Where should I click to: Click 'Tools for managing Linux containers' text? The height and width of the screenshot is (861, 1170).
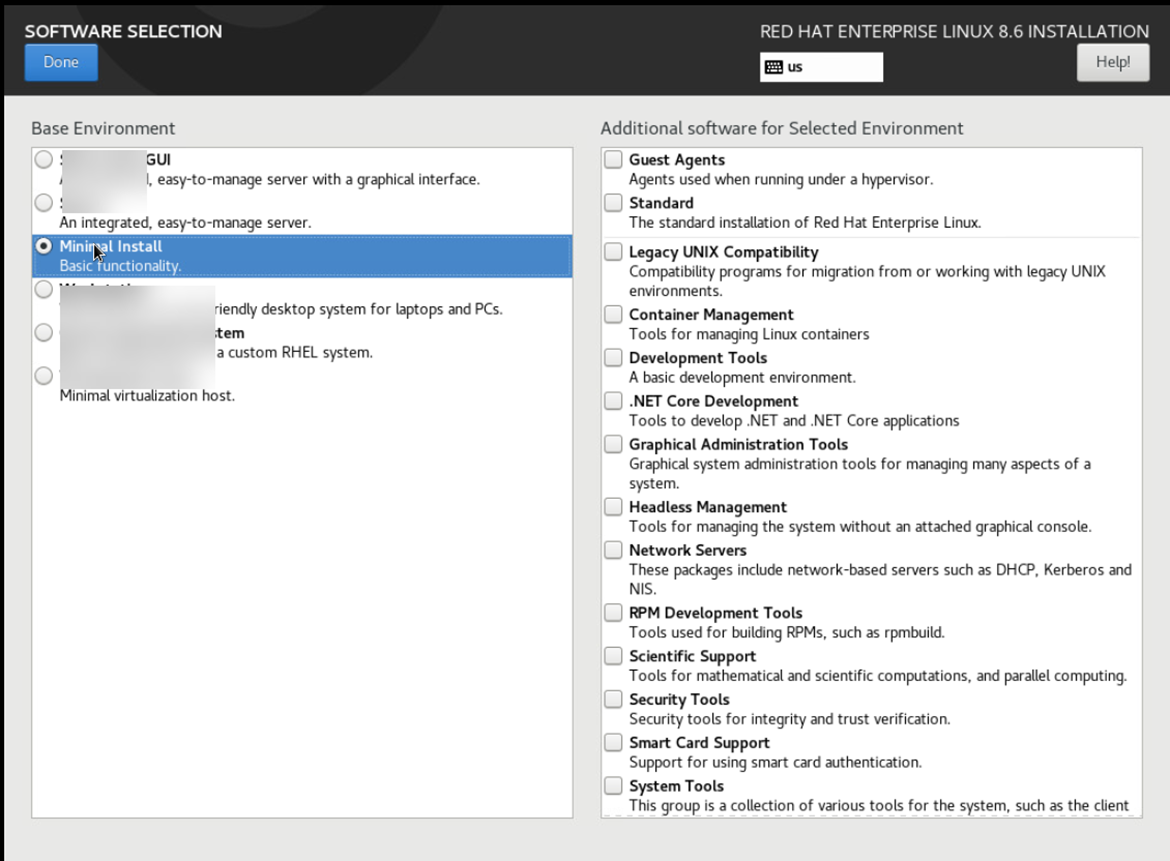coord(749,334)
